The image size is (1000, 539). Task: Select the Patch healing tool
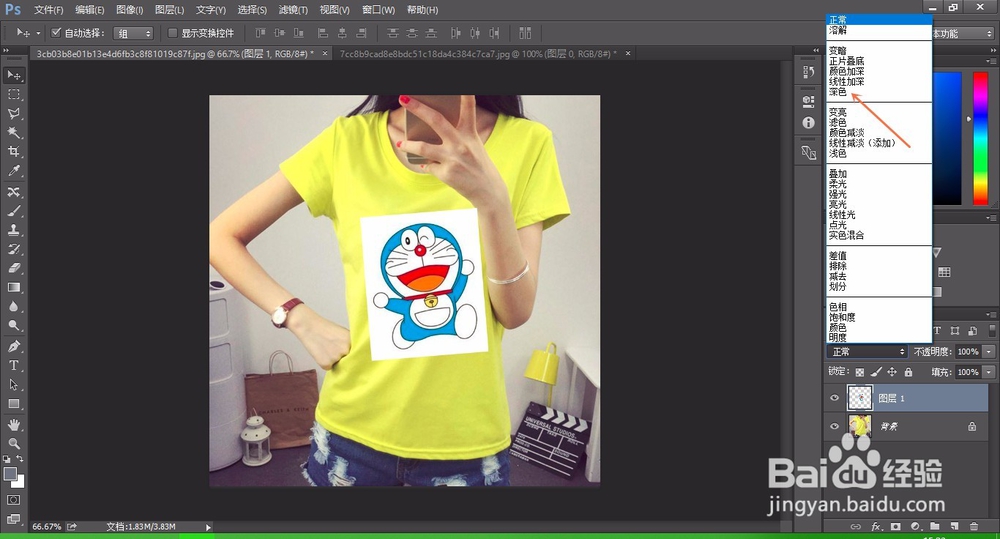[13, 192]
